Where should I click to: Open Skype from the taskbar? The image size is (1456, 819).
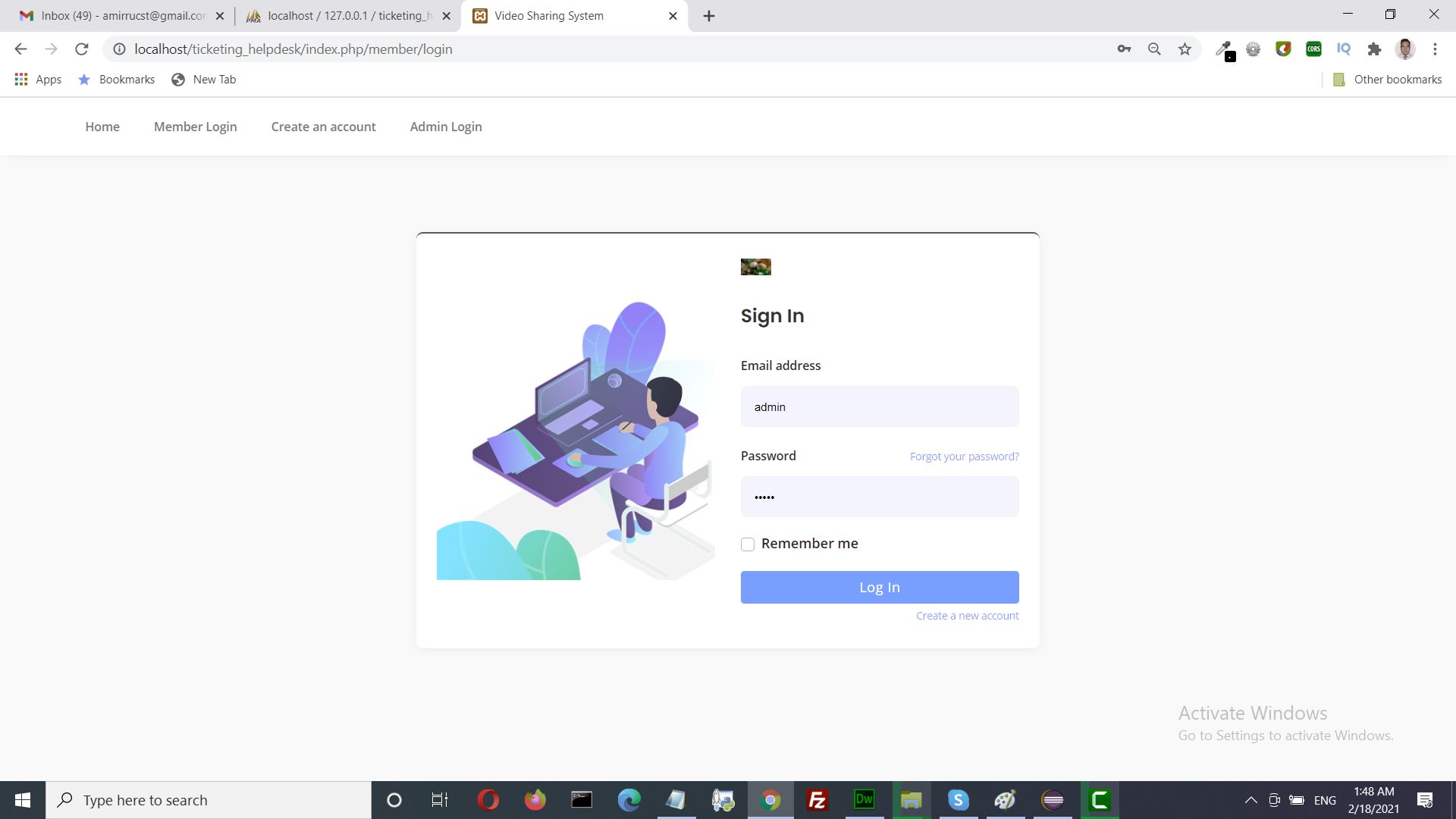tap(958, 800)
